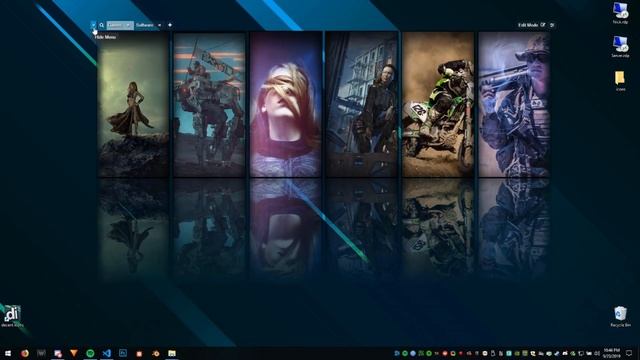
Task: Add a new tab with the plus icon
Action: coord(170,25)
